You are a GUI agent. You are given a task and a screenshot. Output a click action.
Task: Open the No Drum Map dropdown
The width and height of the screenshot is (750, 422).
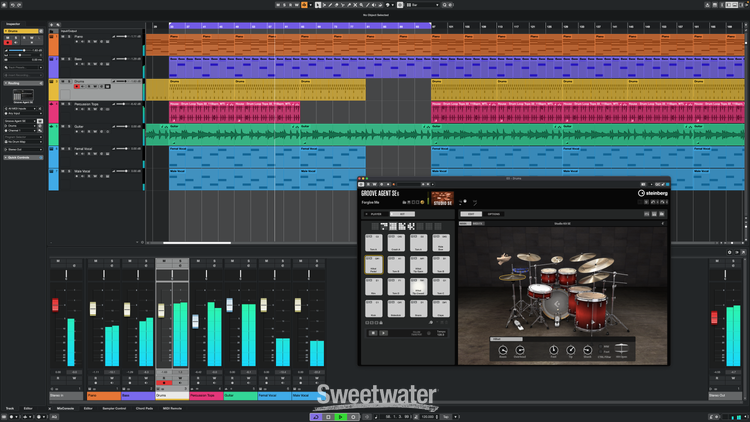tap(22, 141)
